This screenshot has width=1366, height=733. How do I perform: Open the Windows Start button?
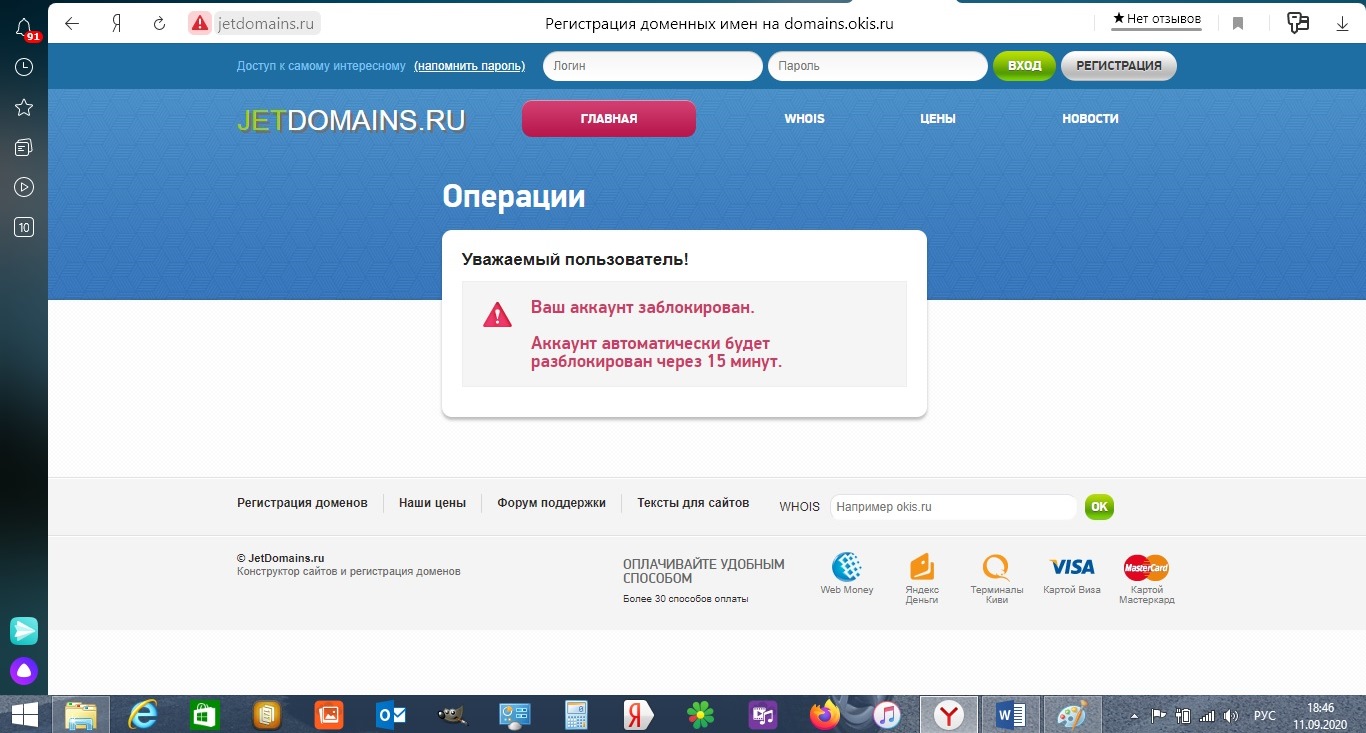click(x=24, y=714)
